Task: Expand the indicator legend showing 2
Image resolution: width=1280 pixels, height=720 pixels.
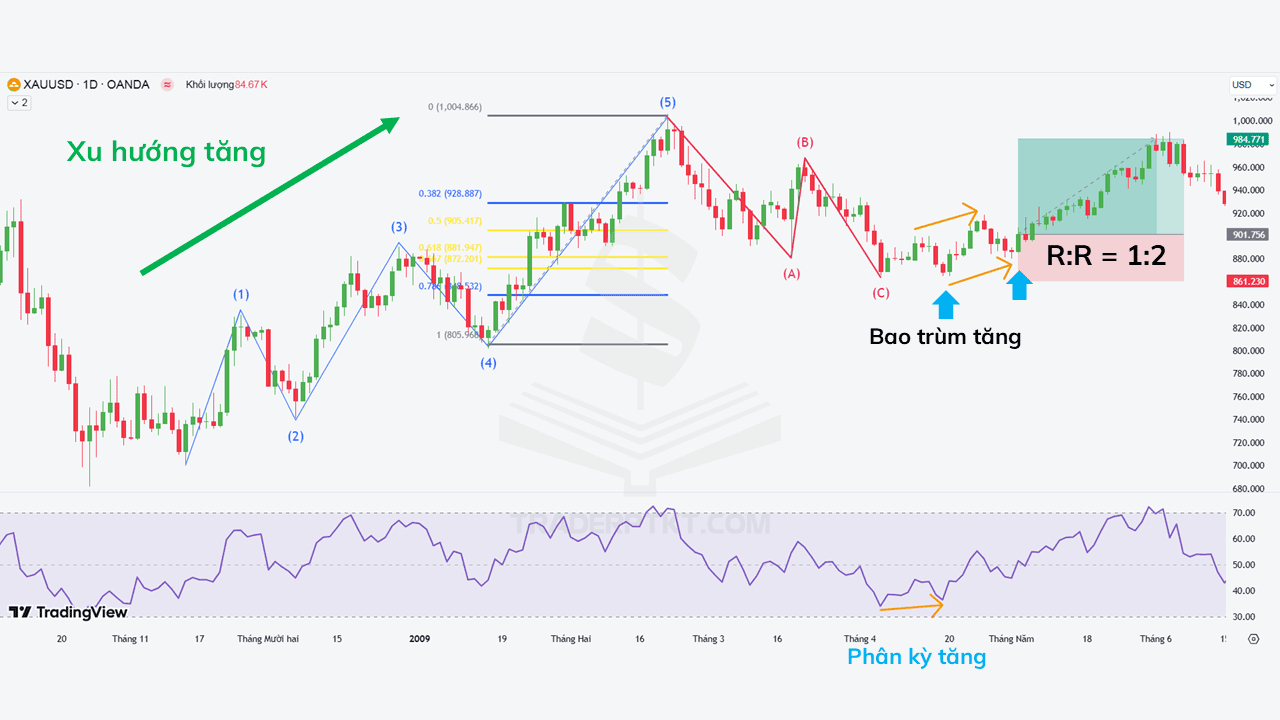Action: (19, 102)
